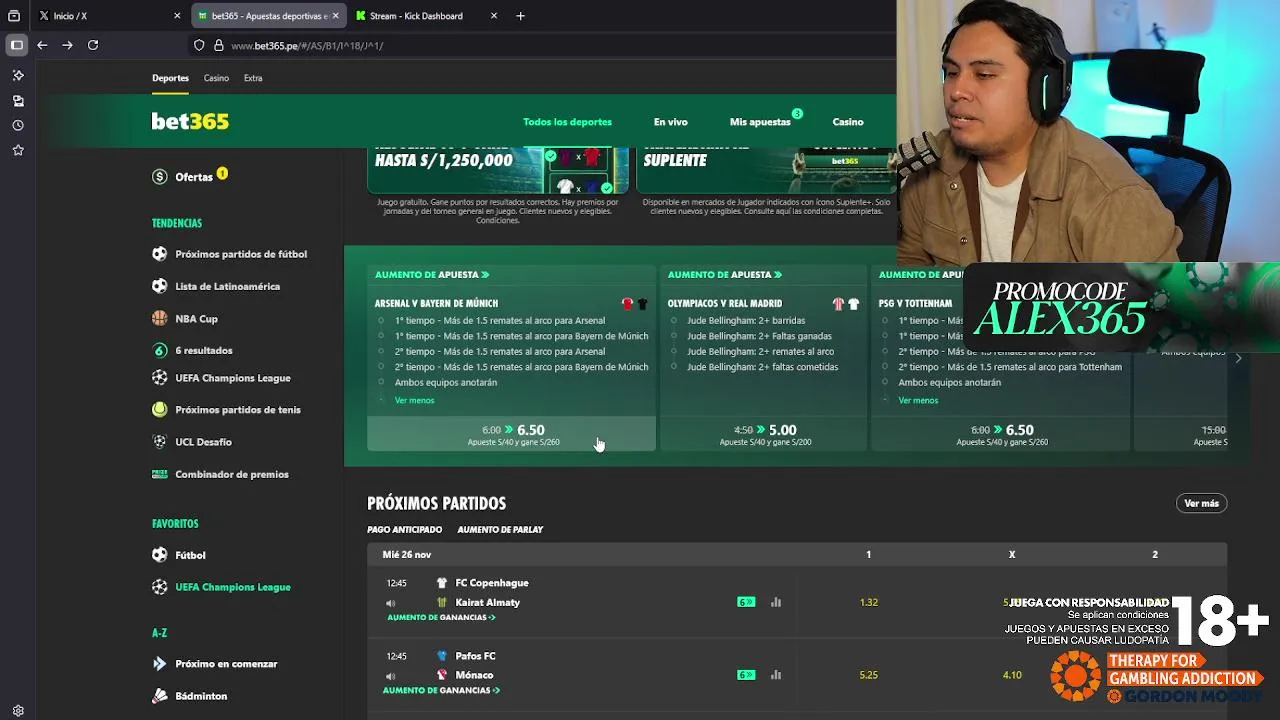
Task: Open Todos los deportes navigation
Action: 567,122
